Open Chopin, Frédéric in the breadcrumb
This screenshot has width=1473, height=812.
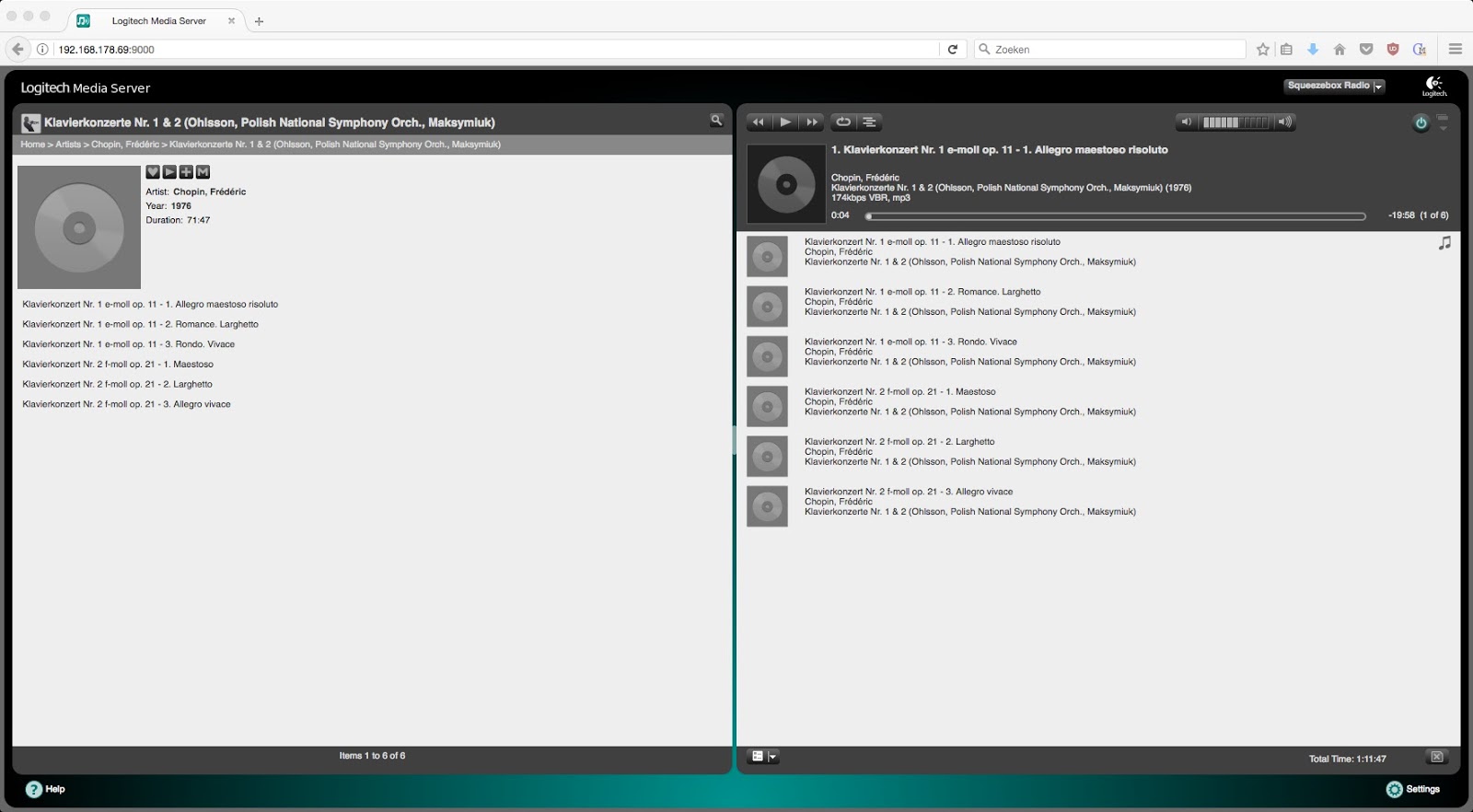[125, 145]
